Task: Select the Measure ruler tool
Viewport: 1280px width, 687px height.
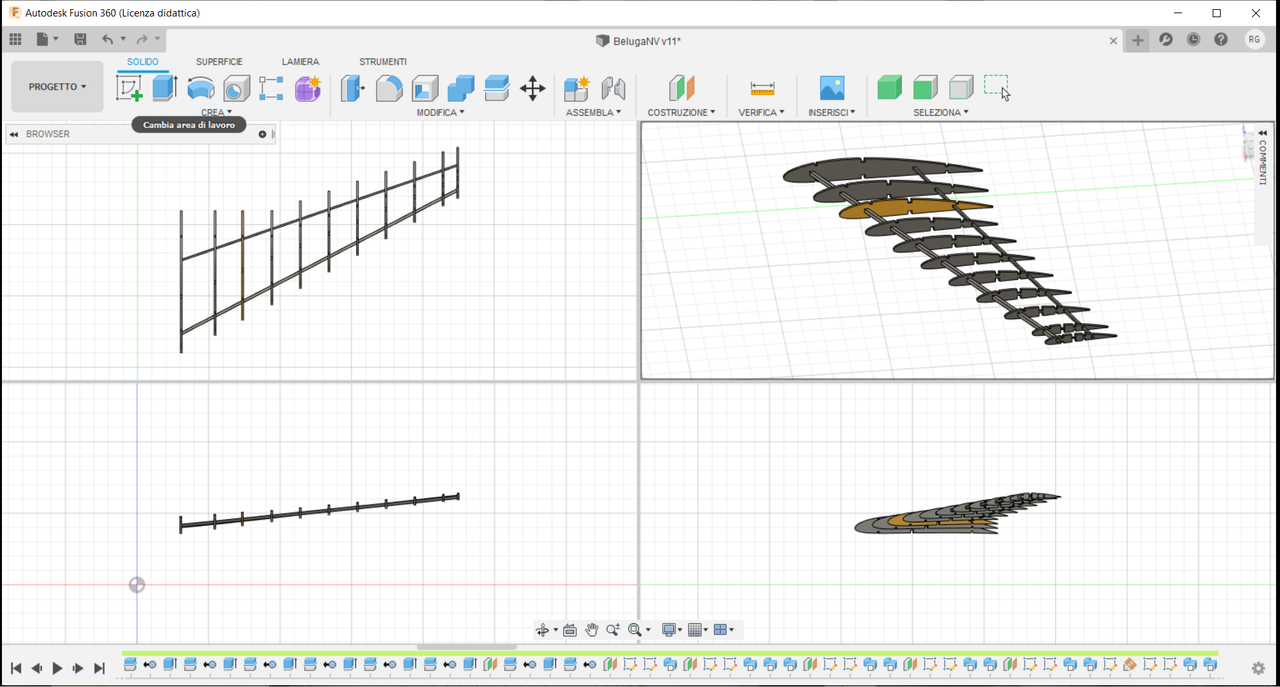Action: click(x=762, y=88)
